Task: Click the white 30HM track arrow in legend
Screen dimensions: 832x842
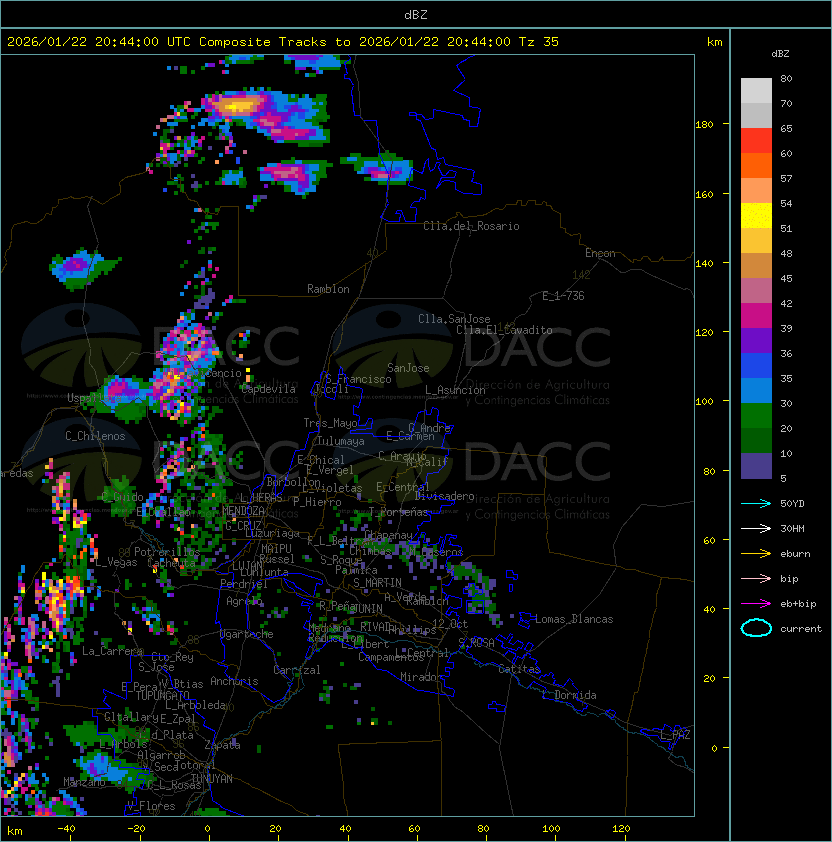Action: tap(756, 528)
